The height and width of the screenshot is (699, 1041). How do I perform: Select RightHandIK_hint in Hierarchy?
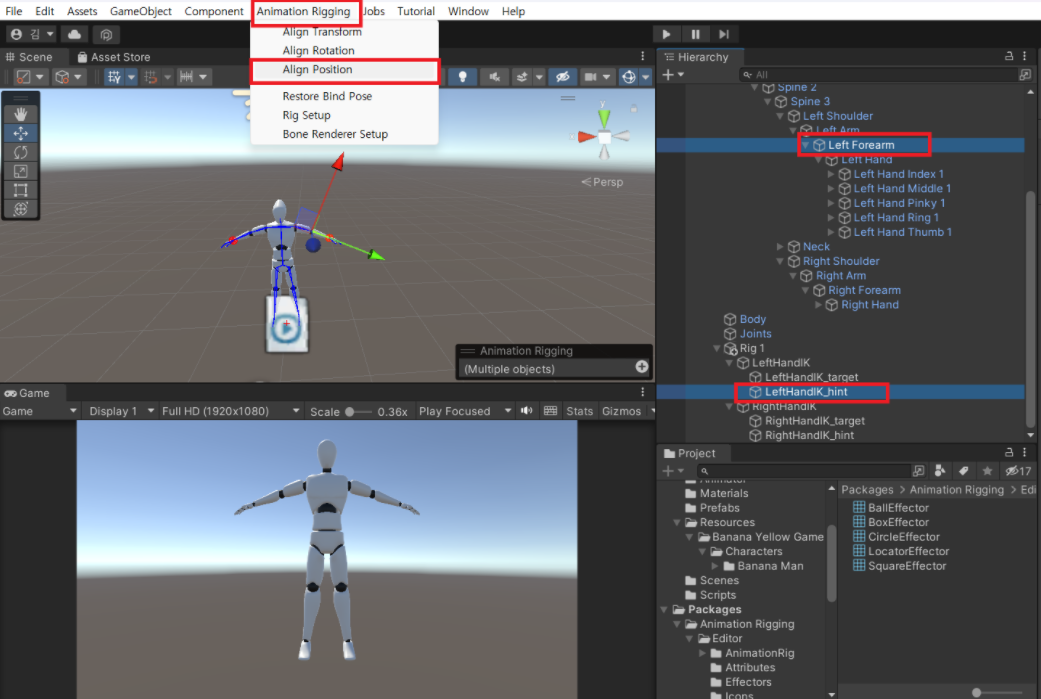point(809,435)
